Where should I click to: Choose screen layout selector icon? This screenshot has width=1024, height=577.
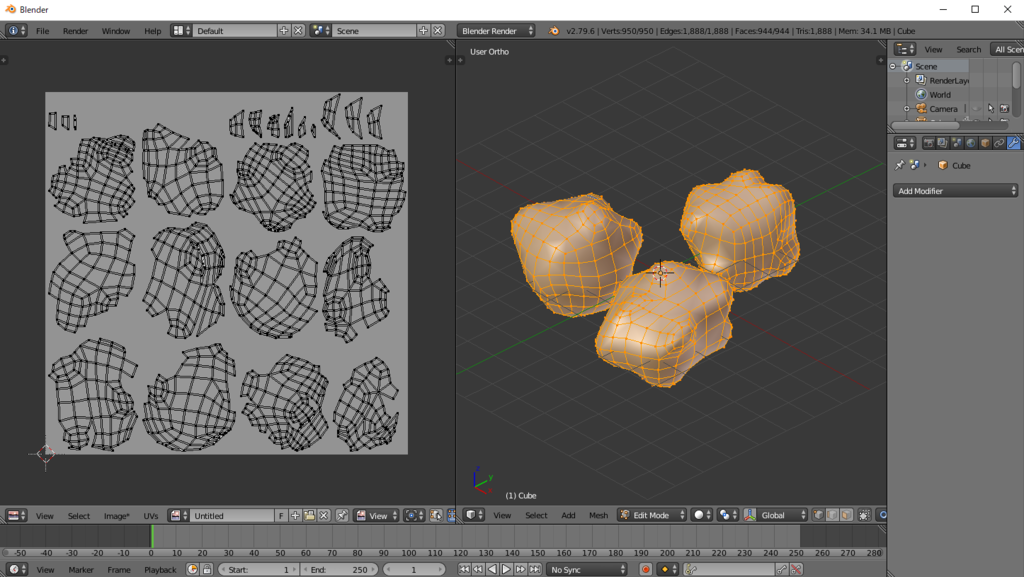tap(181, 31)
